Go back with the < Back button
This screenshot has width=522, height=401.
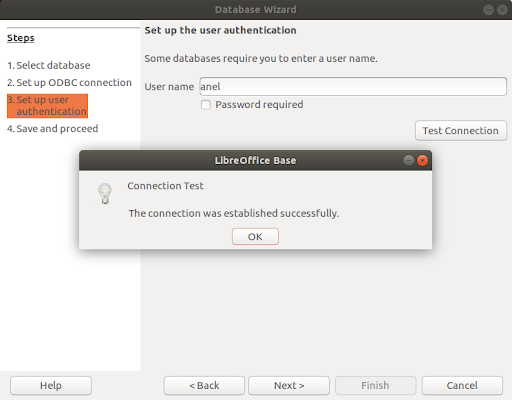pos(204,386)
